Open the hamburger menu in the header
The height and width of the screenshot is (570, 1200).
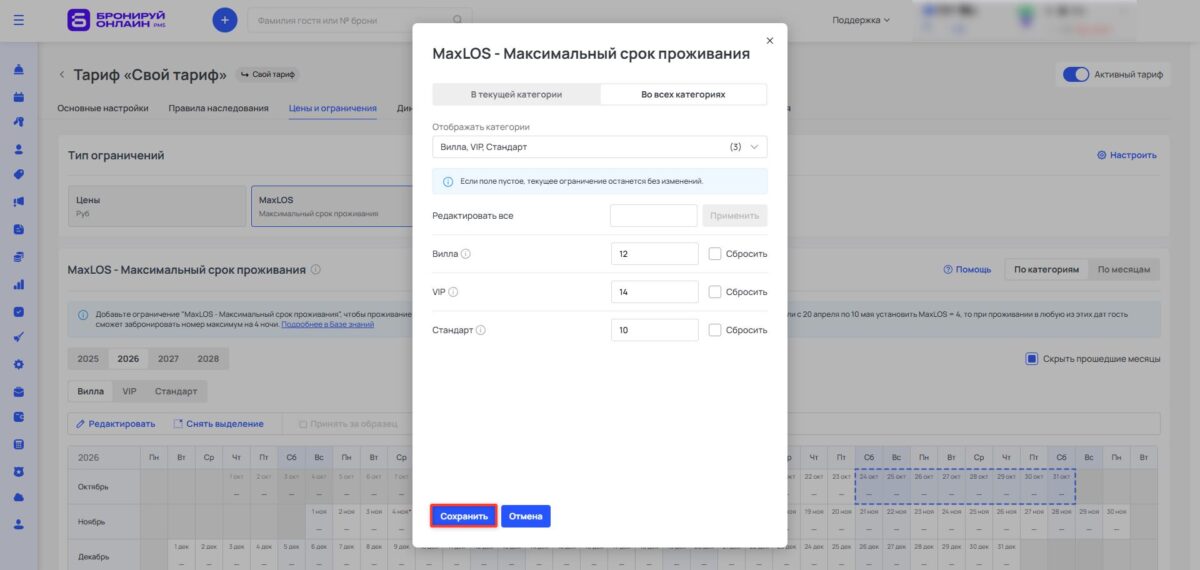(x=19, y=19)
